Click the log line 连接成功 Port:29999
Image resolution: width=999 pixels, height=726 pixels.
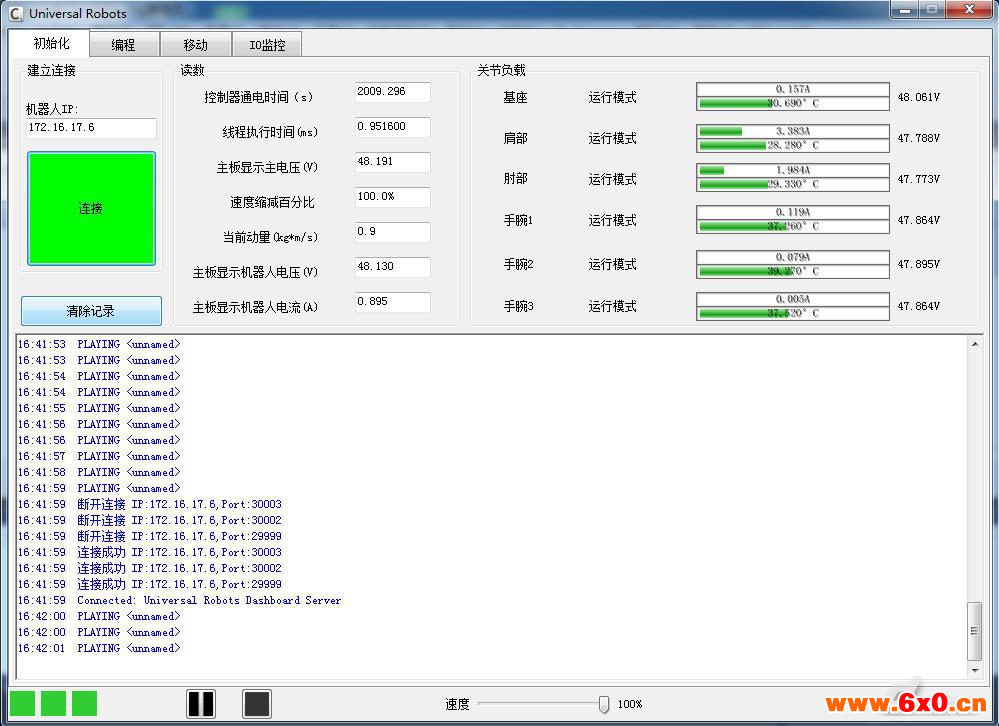[150, 584]
